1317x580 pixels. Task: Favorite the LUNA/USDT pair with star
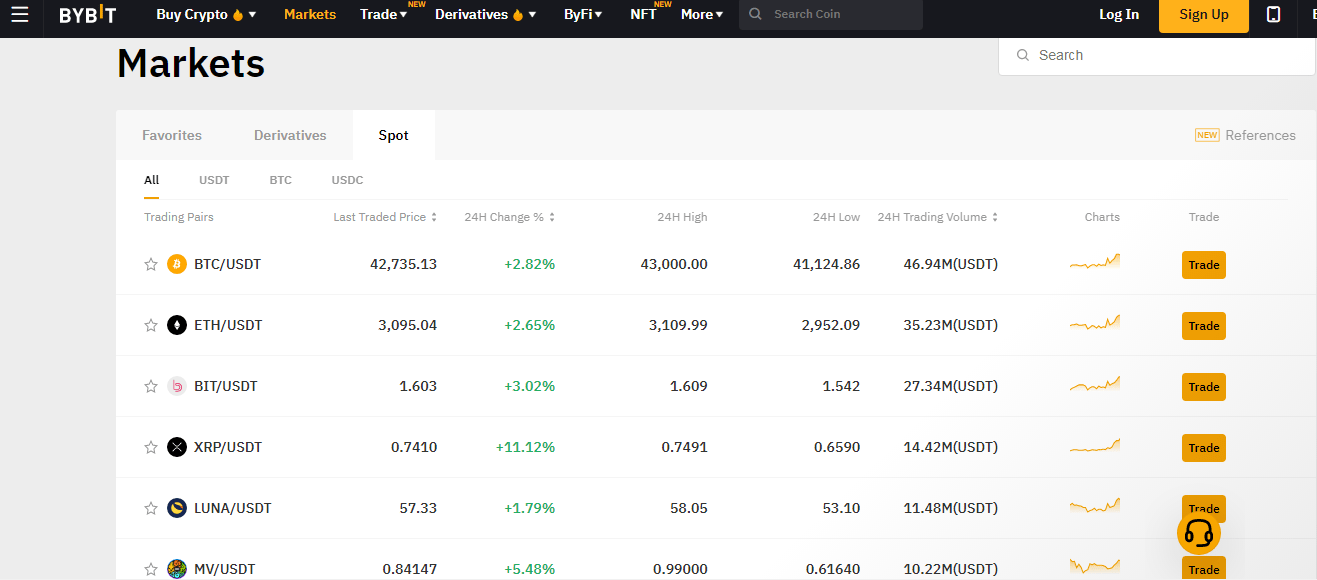click(151, 508)
